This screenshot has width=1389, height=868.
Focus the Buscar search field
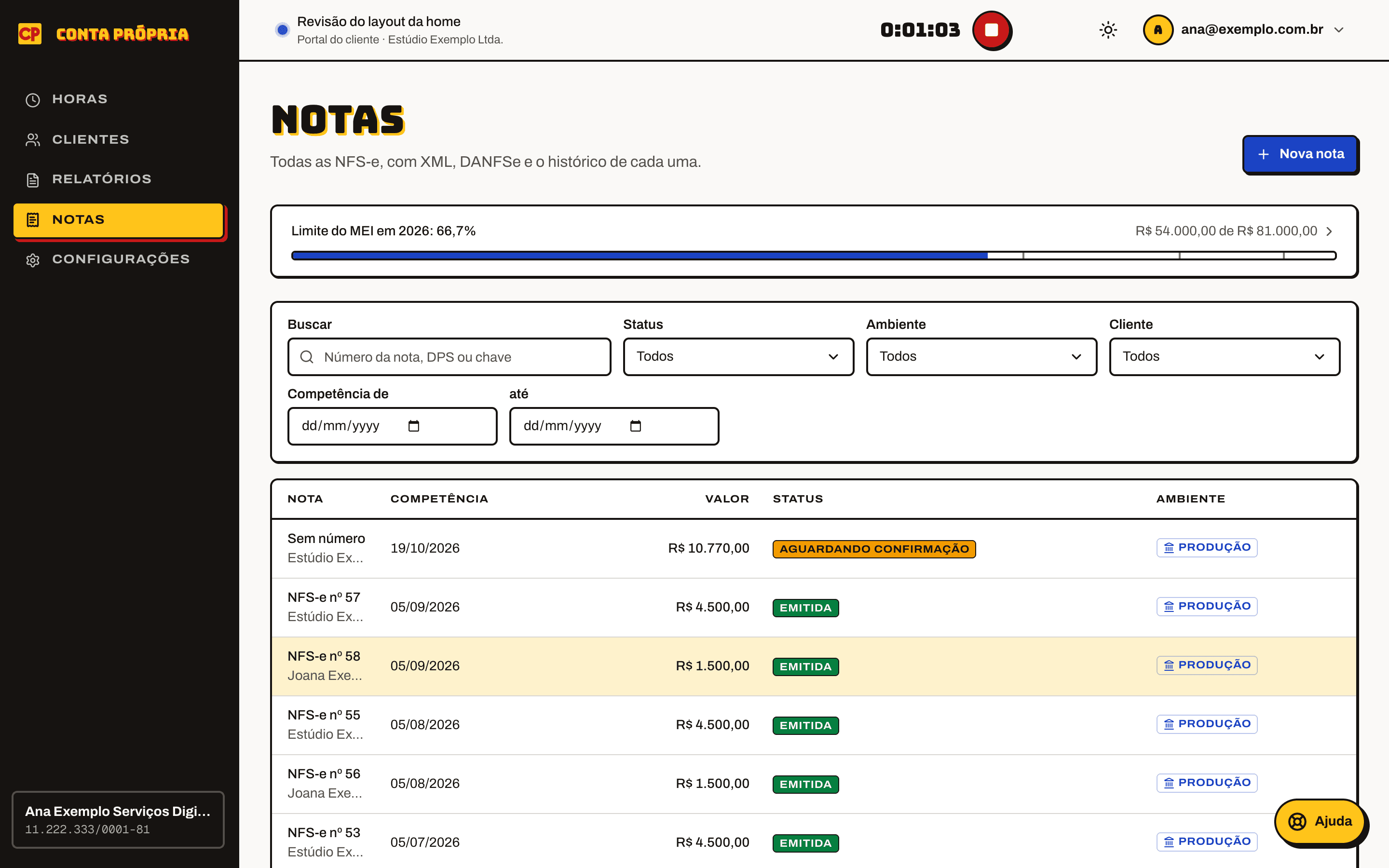(449, 357)
